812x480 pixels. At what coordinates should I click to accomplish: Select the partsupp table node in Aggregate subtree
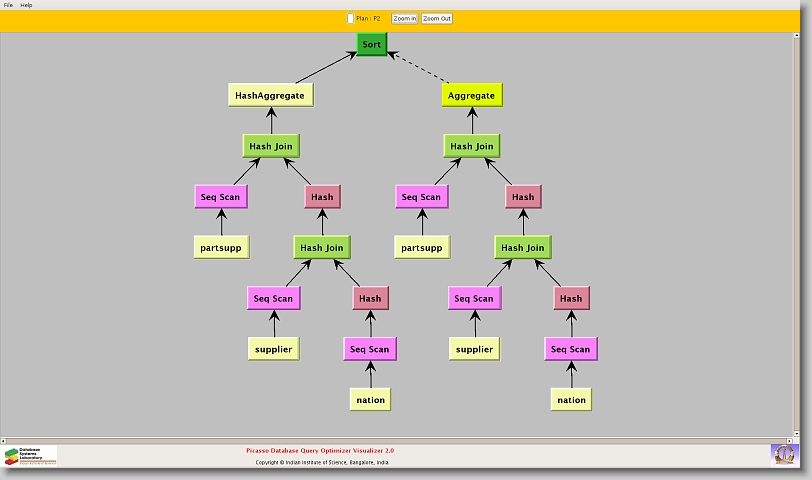tap(421, 247)
